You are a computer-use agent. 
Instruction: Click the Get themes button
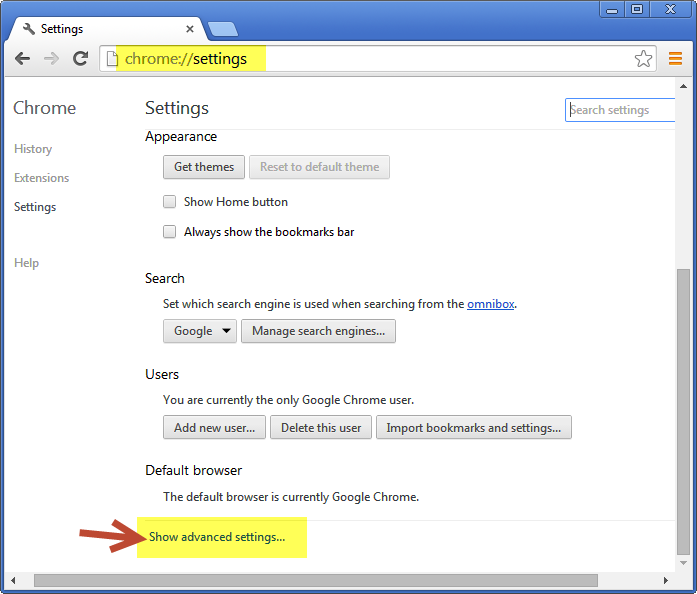[204, 167]
